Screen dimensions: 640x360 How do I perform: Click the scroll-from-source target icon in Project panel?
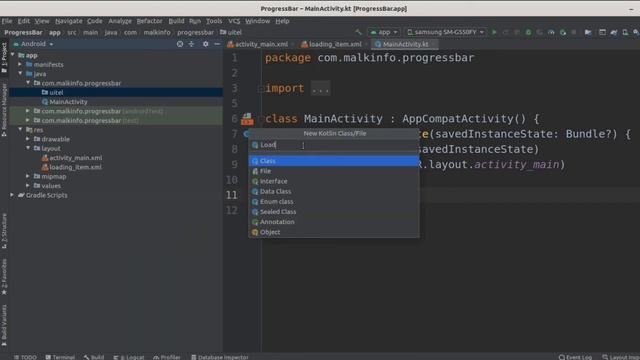180,44
